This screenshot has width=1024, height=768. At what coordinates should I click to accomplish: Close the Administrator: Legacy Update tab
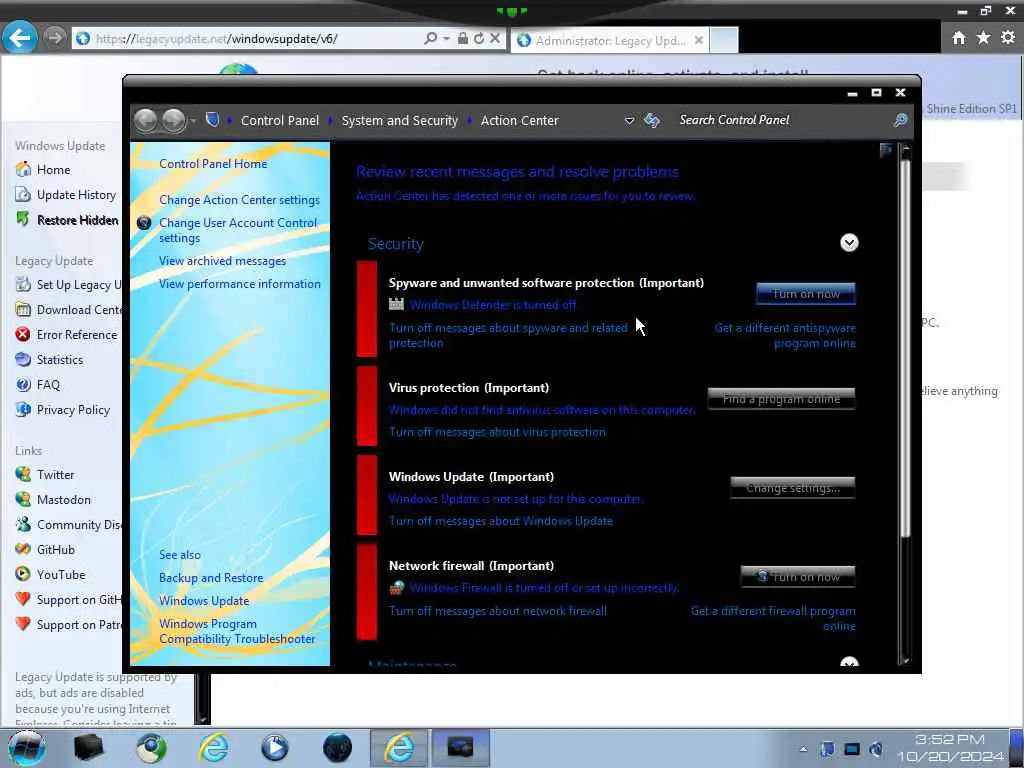tap(698, 40)
